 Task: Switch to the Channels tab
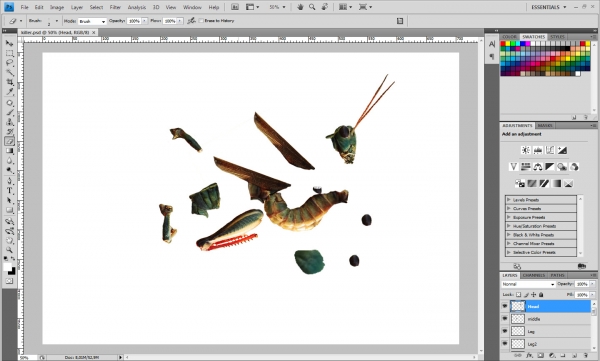pos(533,275)
